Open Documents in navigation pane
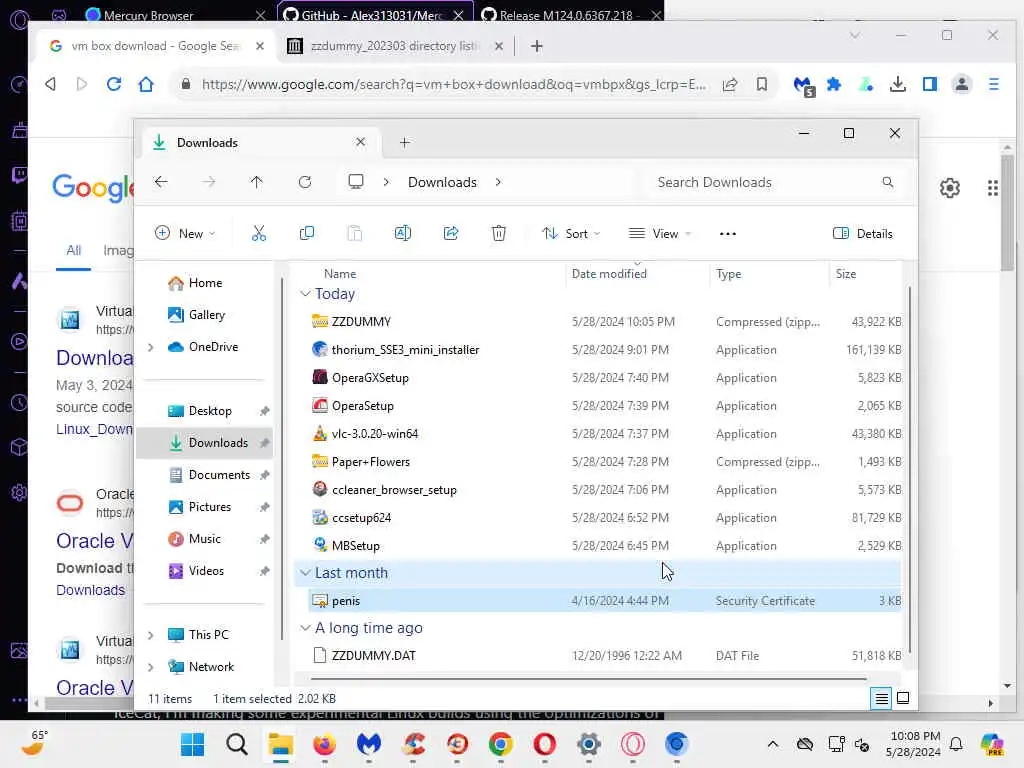1024x768 pixels. pos(219,475)
